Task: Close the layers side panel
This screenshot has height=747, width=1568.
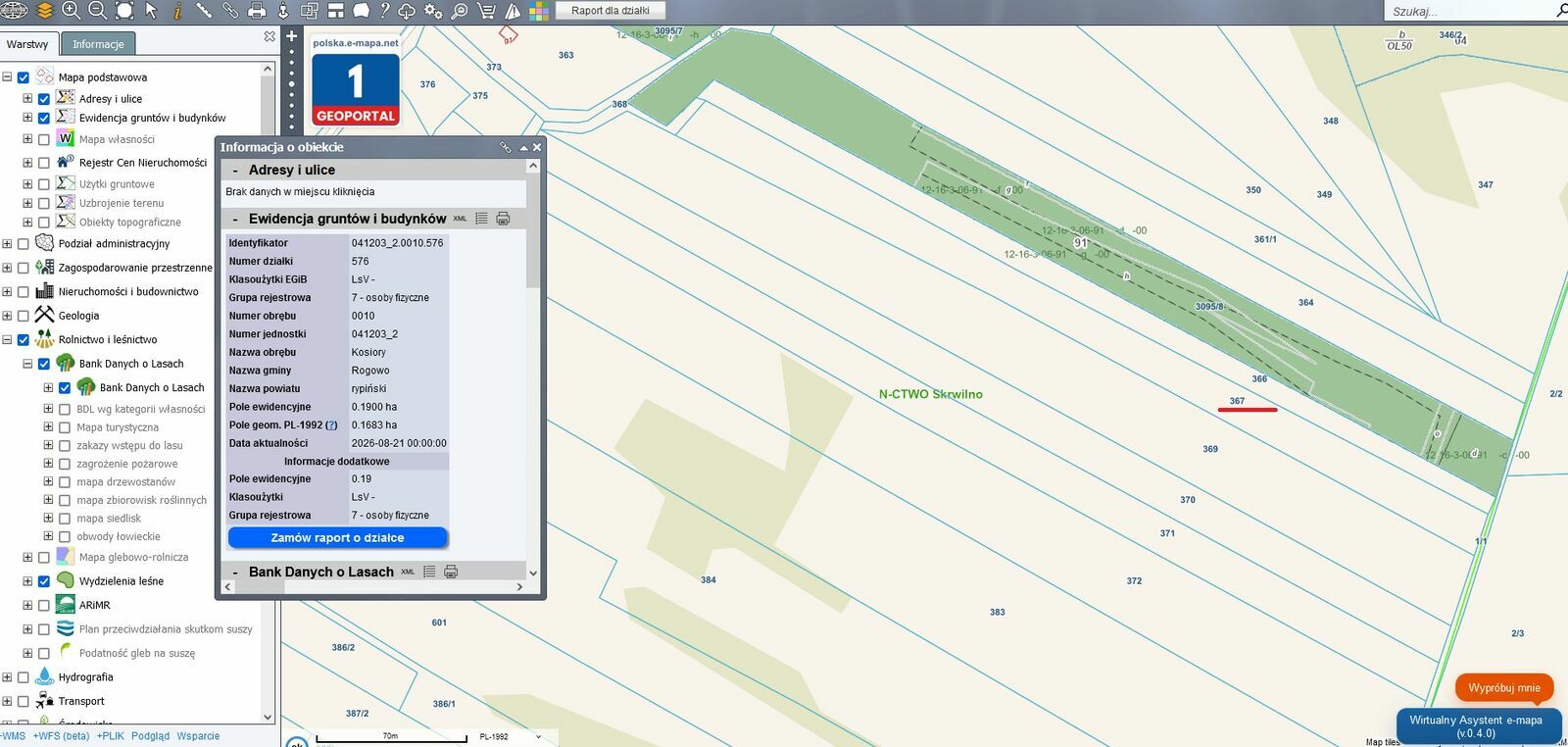Action: pyautogui.click(x=269, y=36)
